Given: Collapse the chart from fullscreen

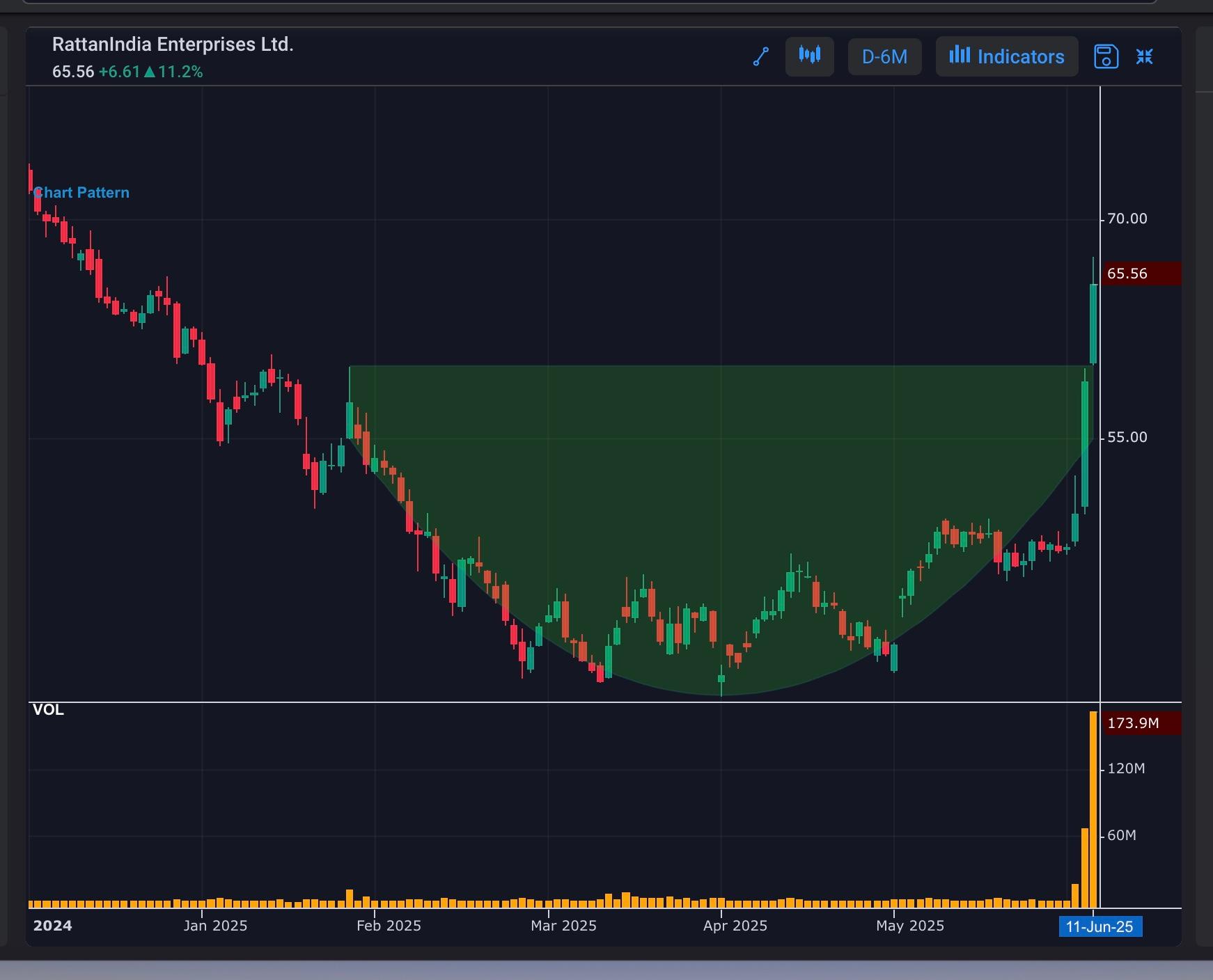Looking at the screenshot, I should coord(1145,56).
